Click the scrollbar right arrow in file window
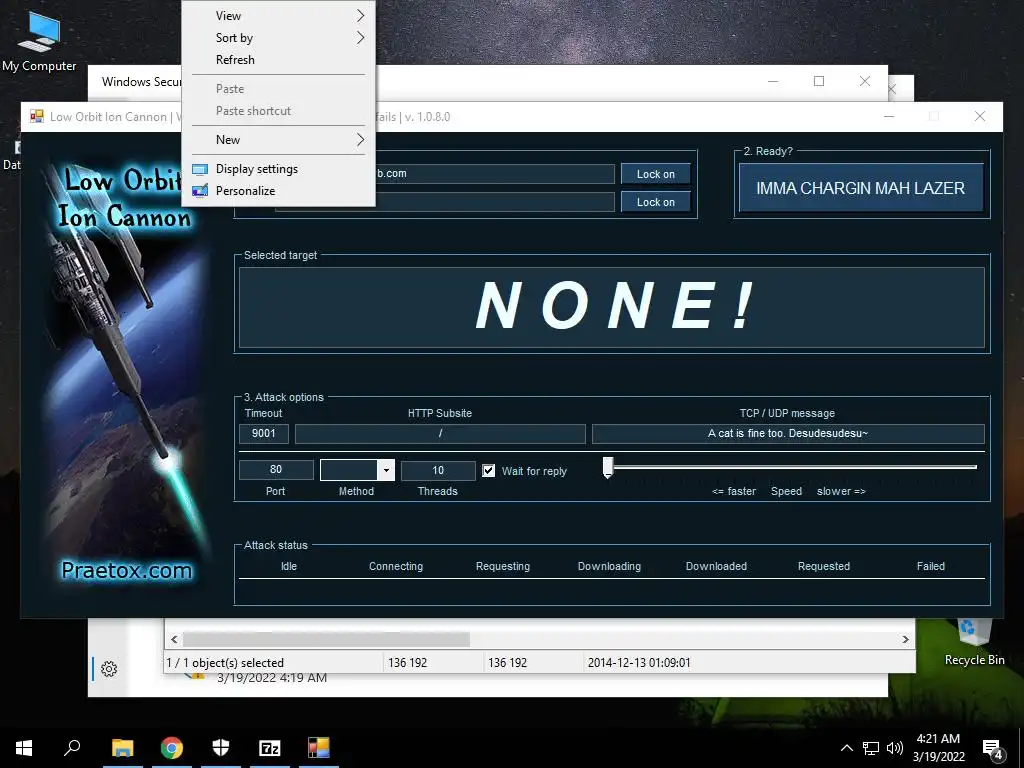The height and width of the screenshot is (768, 1024). point(905,639)
